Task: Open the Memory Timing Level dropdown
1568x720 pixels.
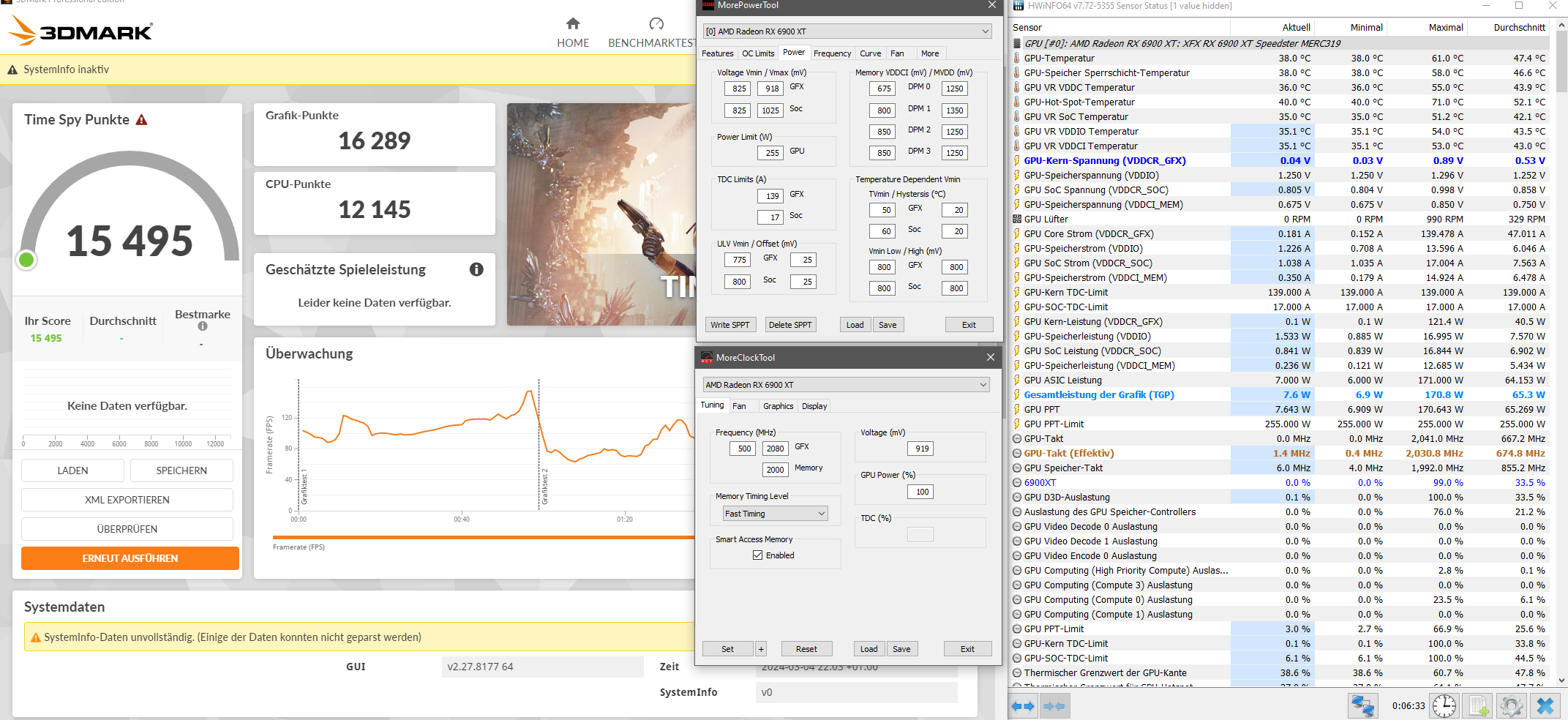Action: (775, 514)
